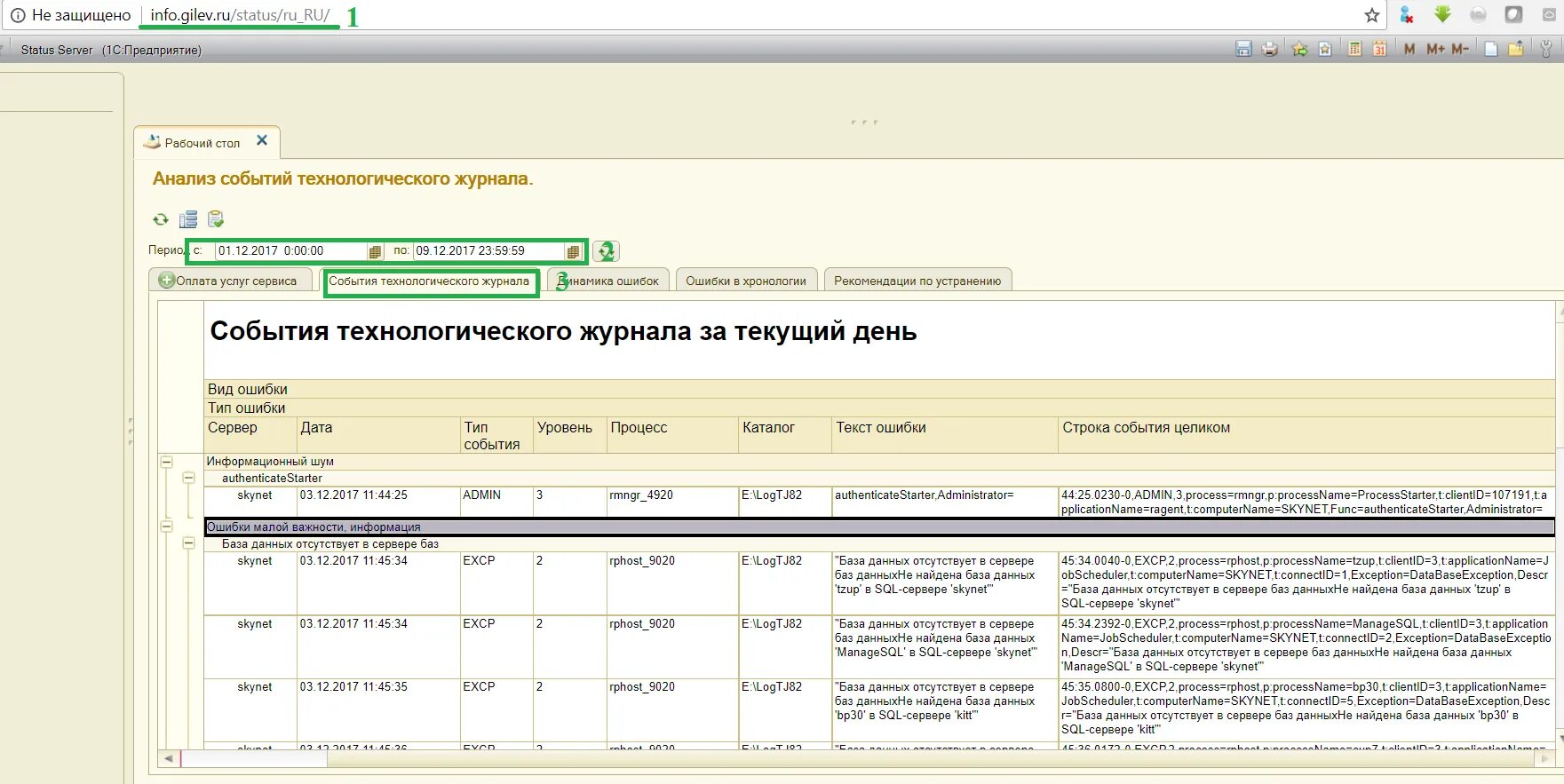Click the M+ memory add button
Image resolution: width=1564 pixels, height=784 pixels.
[1435, 49]
